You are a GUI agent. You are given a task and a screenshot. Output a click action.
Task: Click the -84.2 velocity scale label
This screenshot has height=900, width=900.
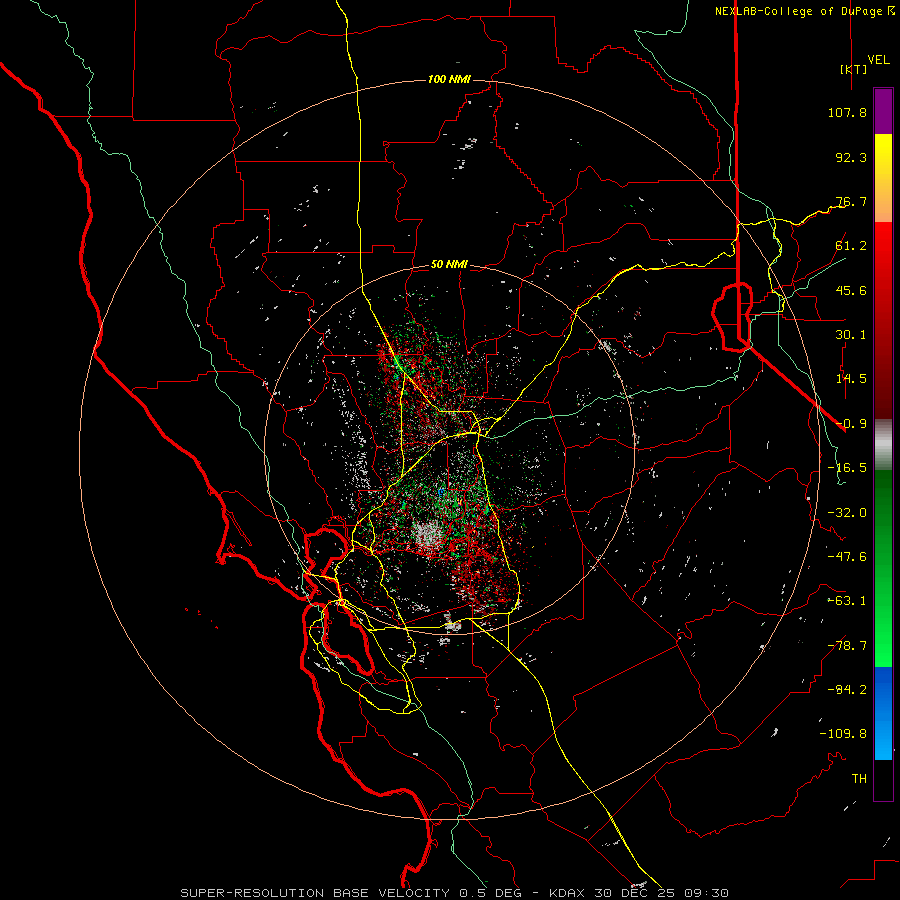847,690
